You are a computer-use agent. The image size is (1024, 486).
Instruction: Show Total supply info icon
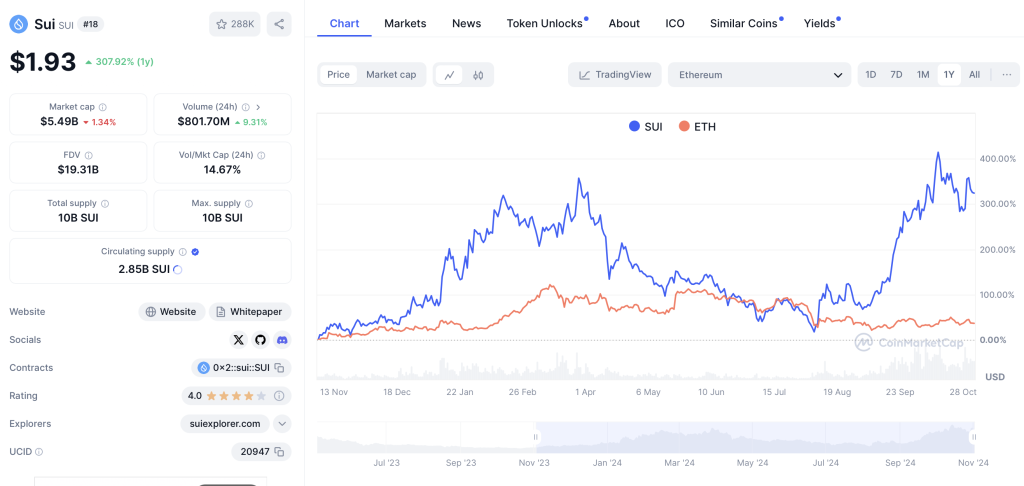point(105,203)
